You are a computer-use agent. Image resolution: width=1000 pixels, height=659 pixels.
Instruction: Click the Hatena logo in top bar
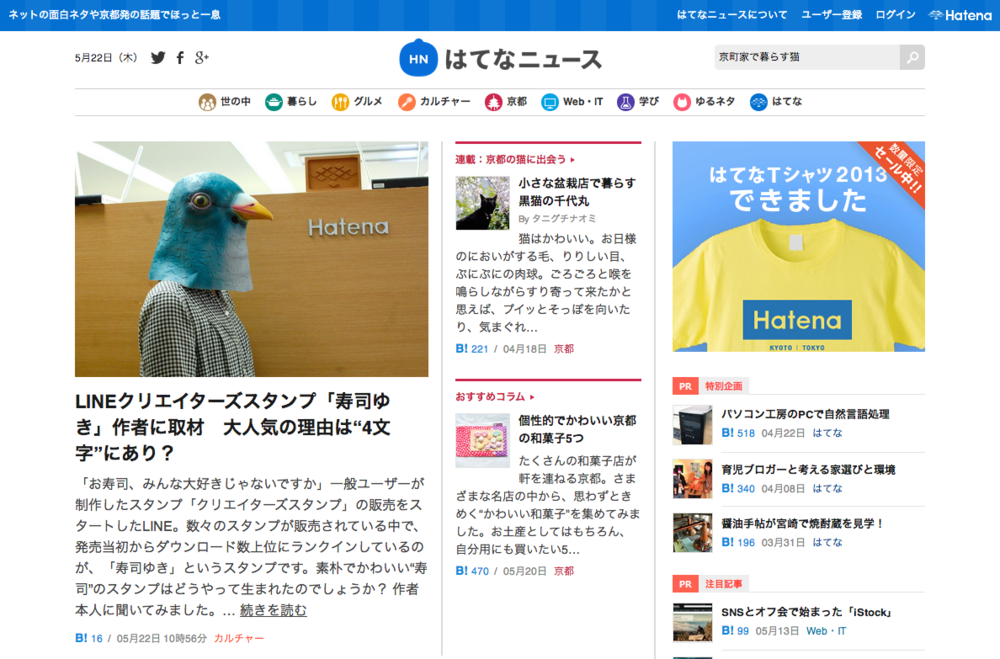click(x=960, y=15)
